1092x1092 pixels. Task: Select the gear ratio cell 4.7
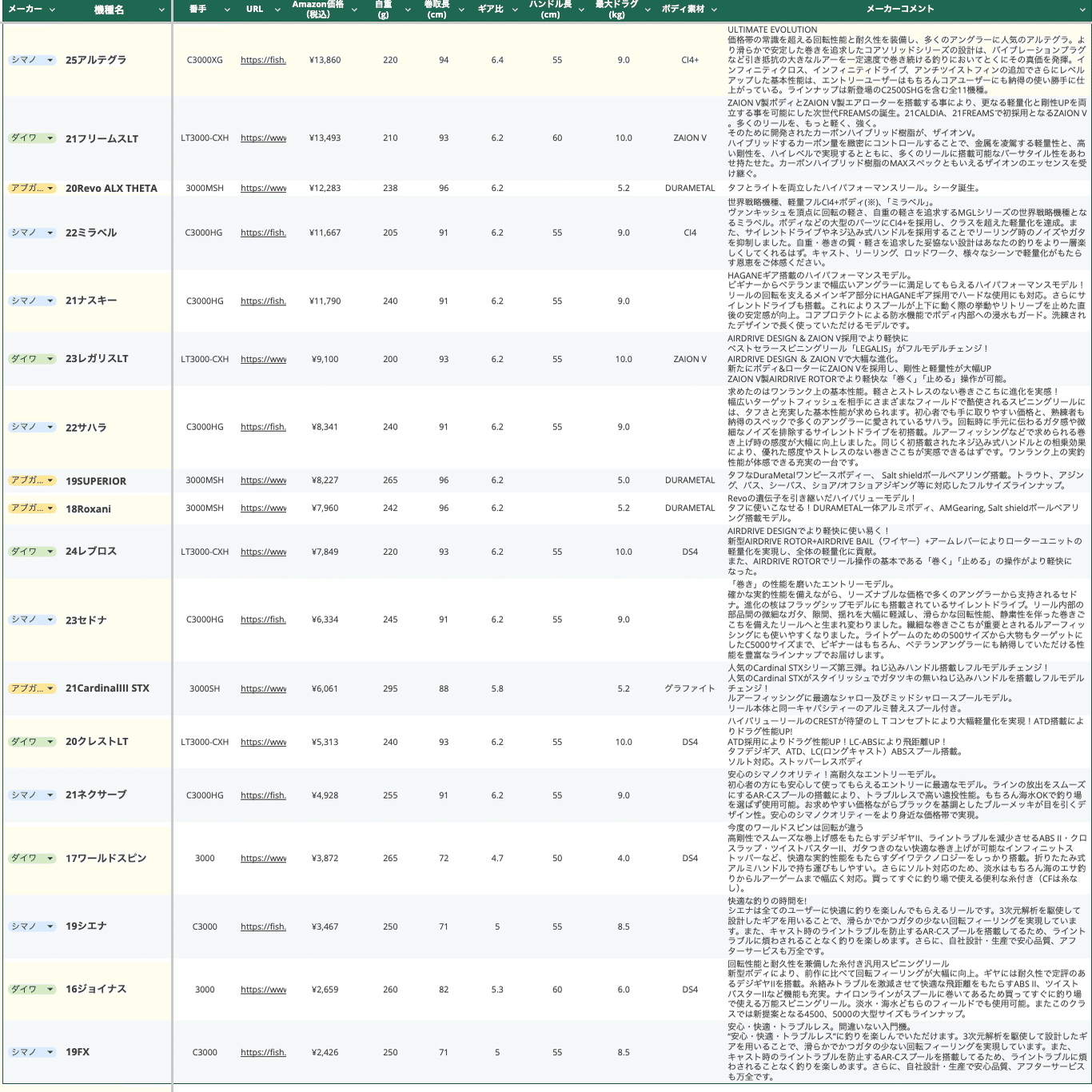(x=497, y=859)
